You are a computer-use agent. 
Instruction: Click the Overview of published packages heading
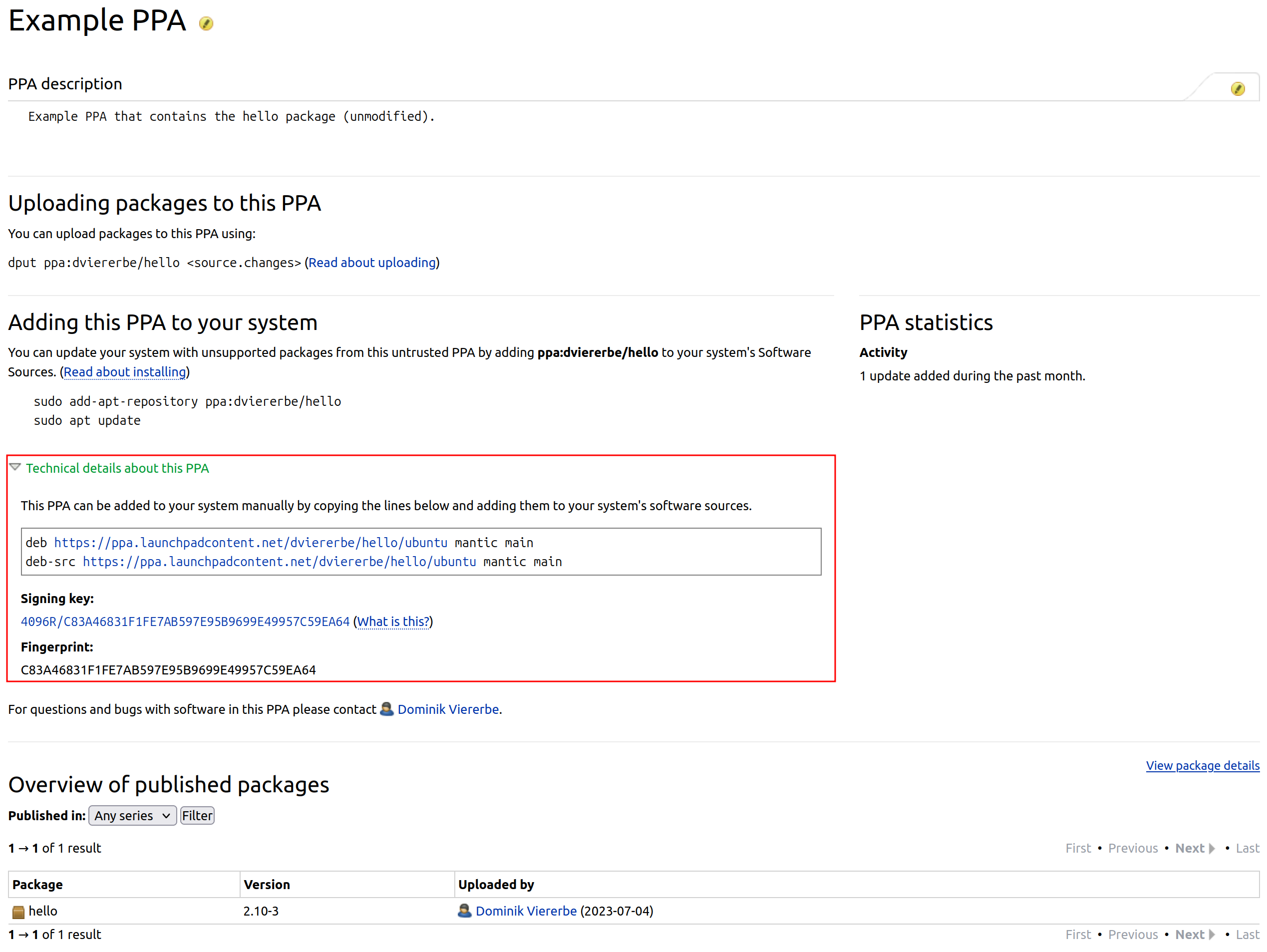tap(168, 784)
